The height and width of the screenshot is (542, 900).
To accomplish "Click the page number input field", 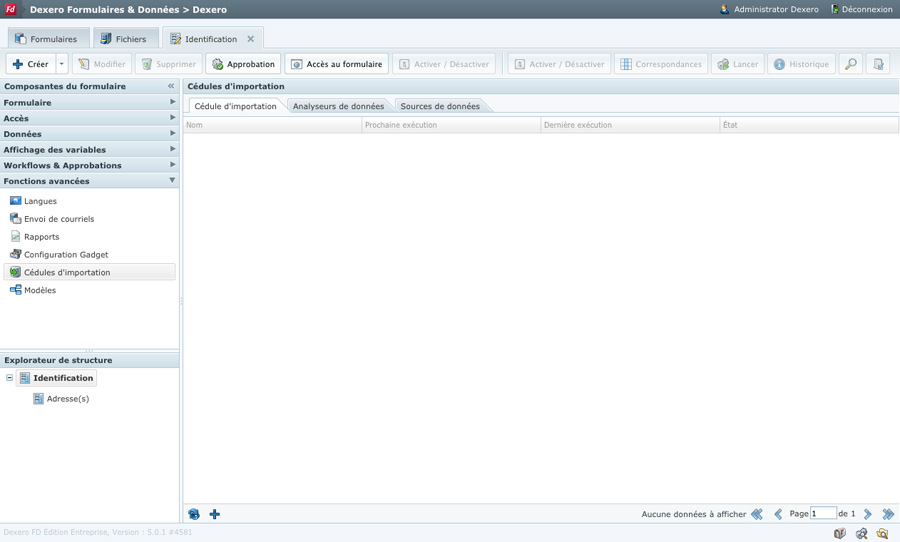I will point(823,514).
